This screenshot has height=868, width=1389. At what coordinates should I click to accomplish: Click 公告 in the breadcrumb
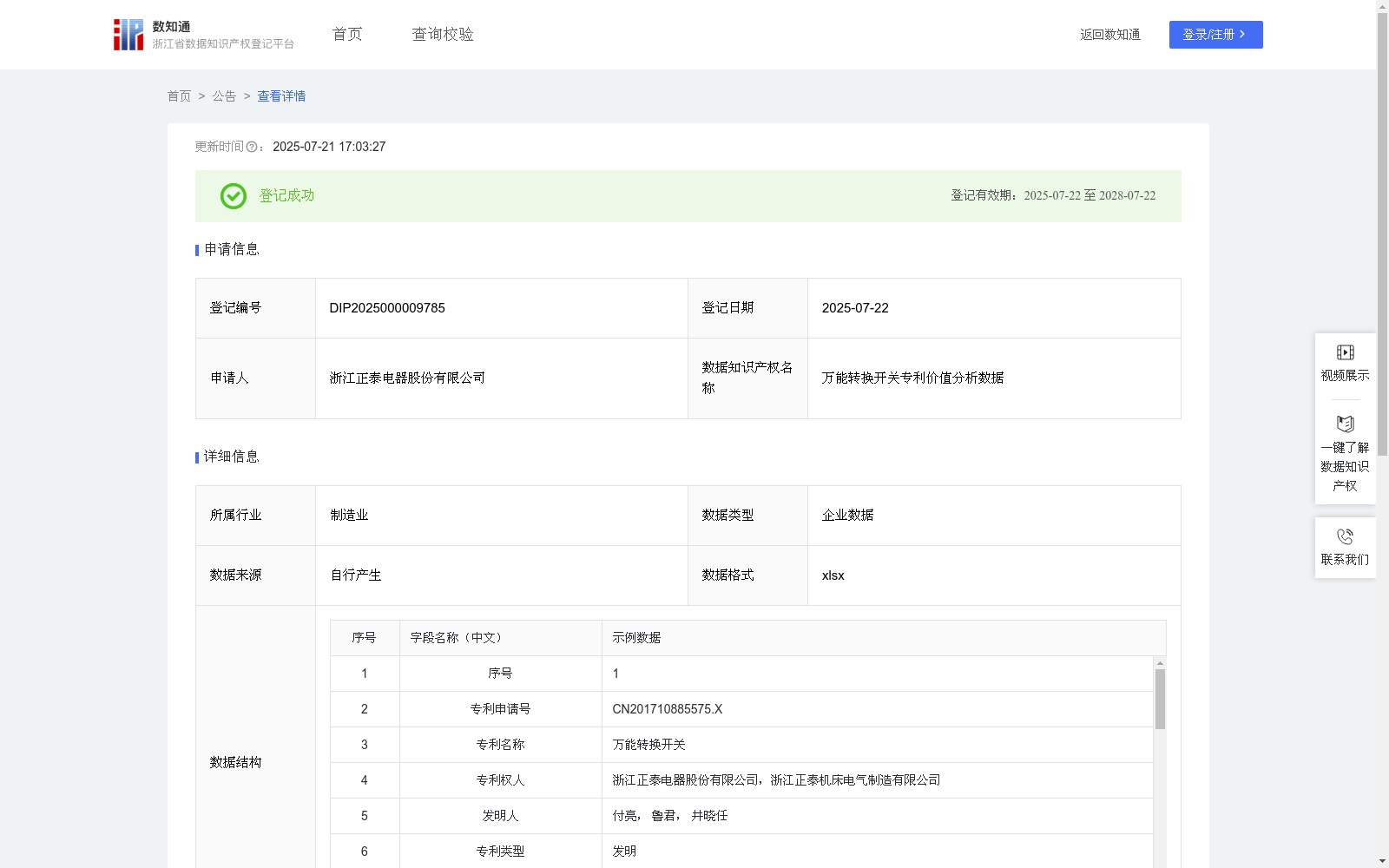tap(224, 96)
